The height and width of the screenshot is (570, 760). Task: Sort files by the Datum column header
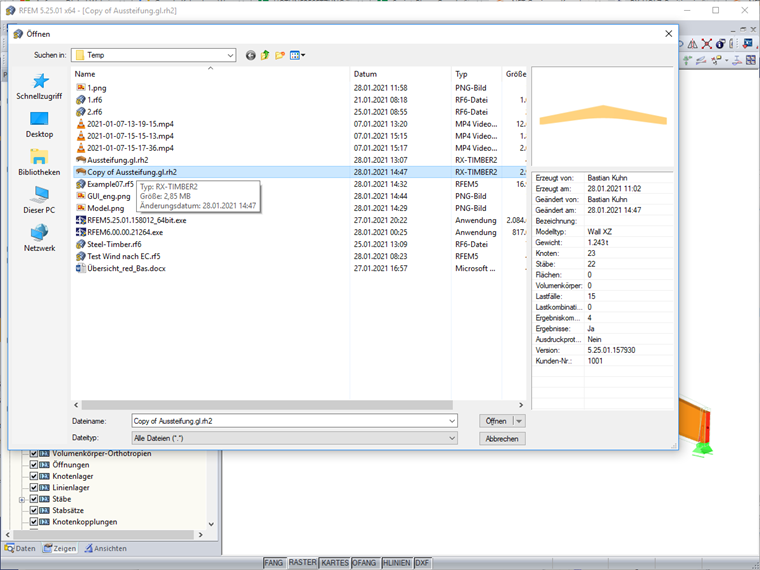(400, 74)
